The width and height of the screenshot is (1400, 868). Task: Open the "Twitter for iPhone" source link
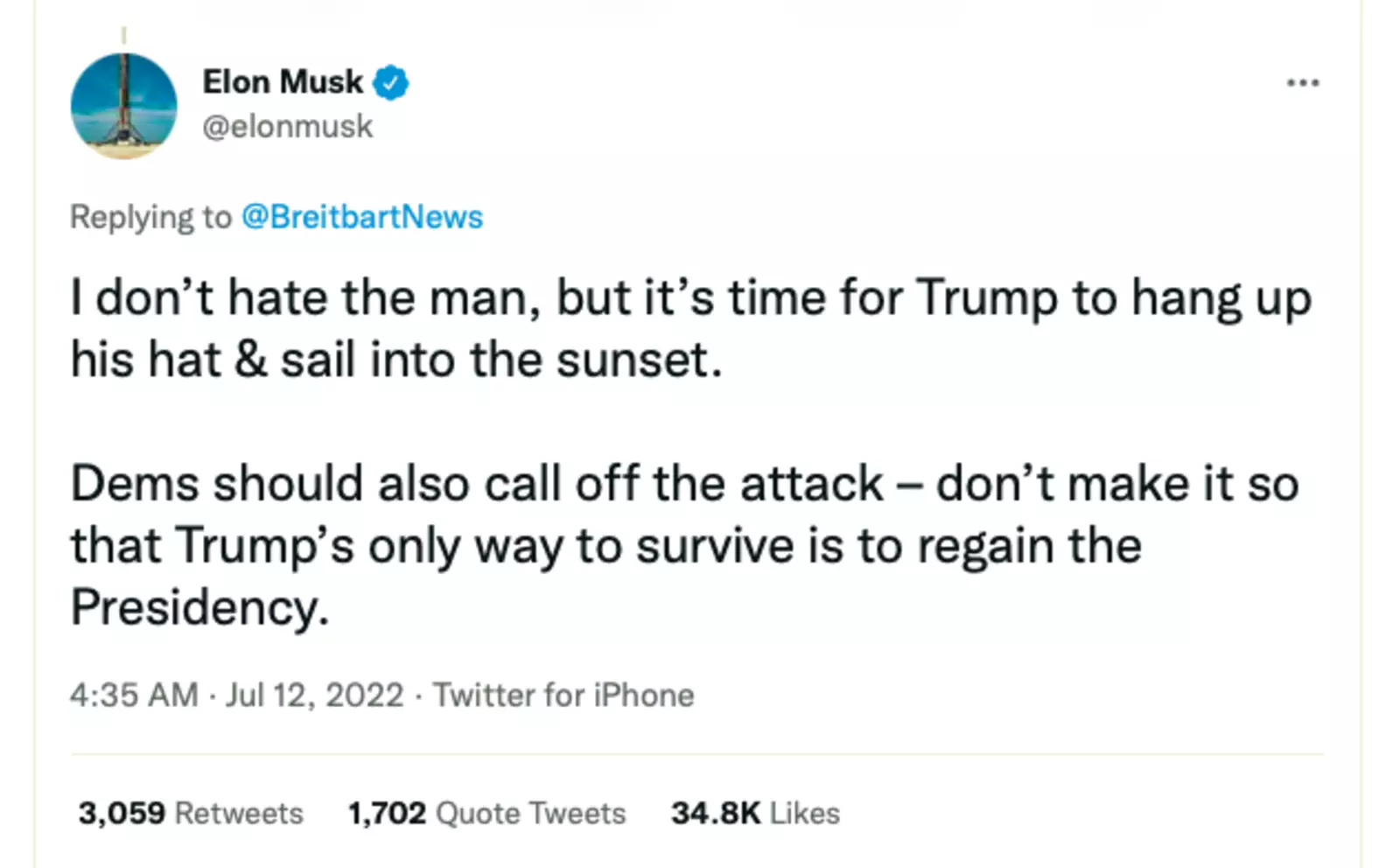563,696
